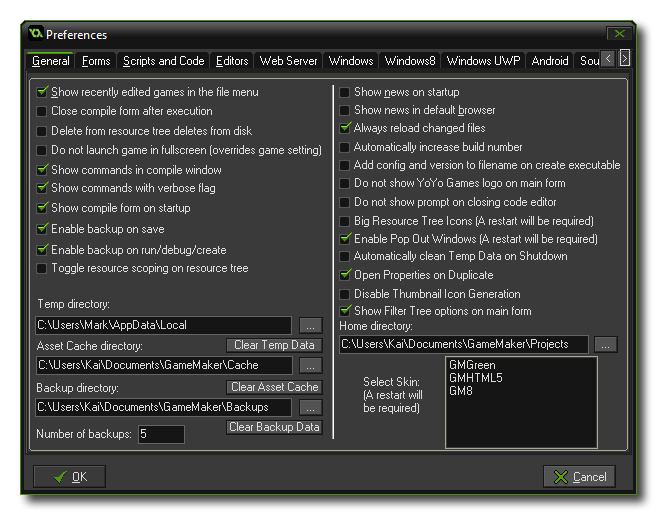Click the Number of backups field
Screen dimensions: 657x515
pos(161,434)
